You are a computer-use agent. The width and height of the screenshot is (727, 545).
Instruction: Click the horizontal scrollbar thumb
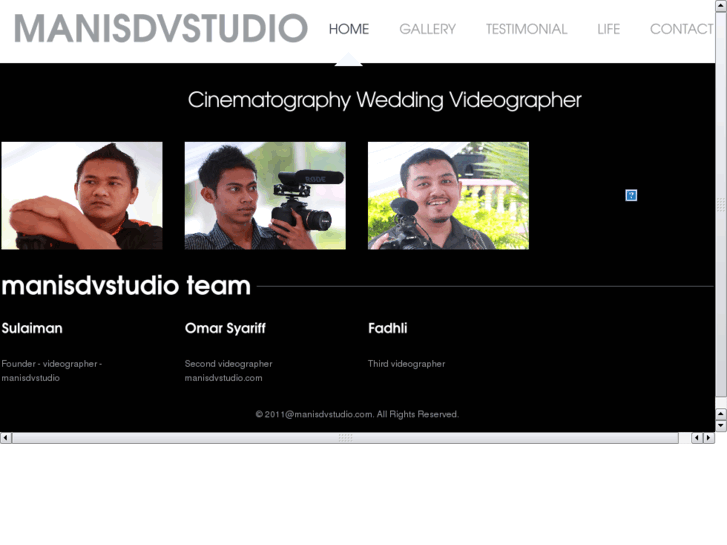345,438
